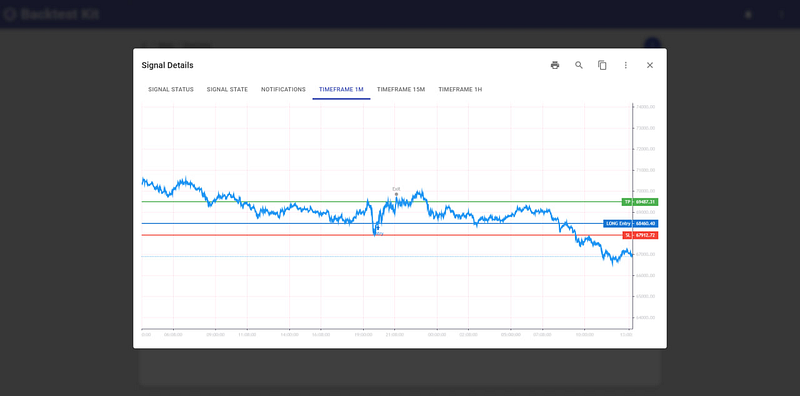Screen dimensions: 800x396
Task: Click the Signal Details dialog title
Action: tap(167, 65)
